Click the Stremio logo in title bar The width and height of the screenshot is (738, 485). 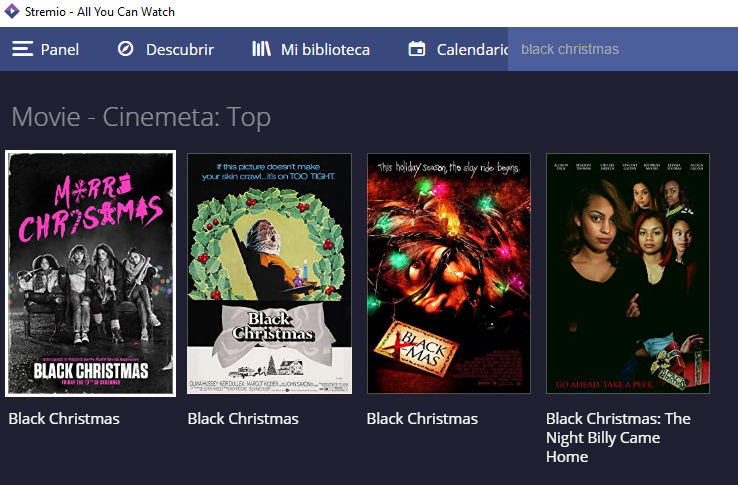(11, 11)
